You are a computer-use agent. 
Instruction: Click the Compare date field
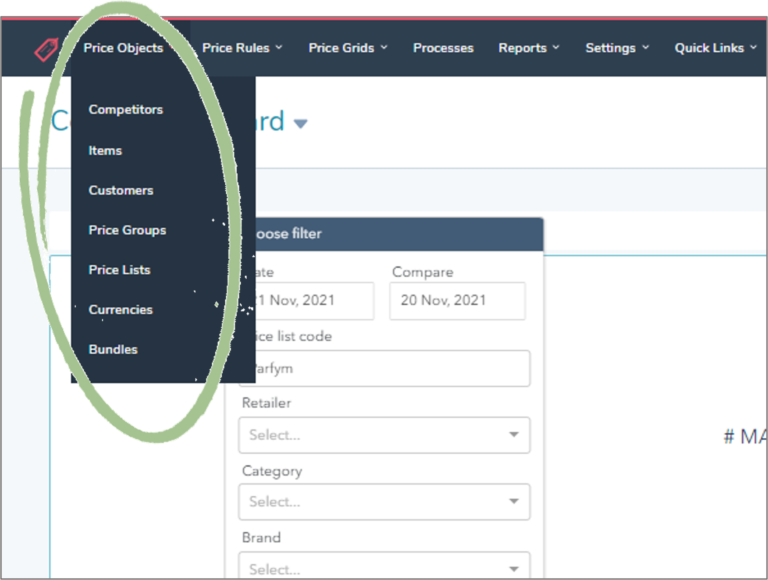(456, 301)
